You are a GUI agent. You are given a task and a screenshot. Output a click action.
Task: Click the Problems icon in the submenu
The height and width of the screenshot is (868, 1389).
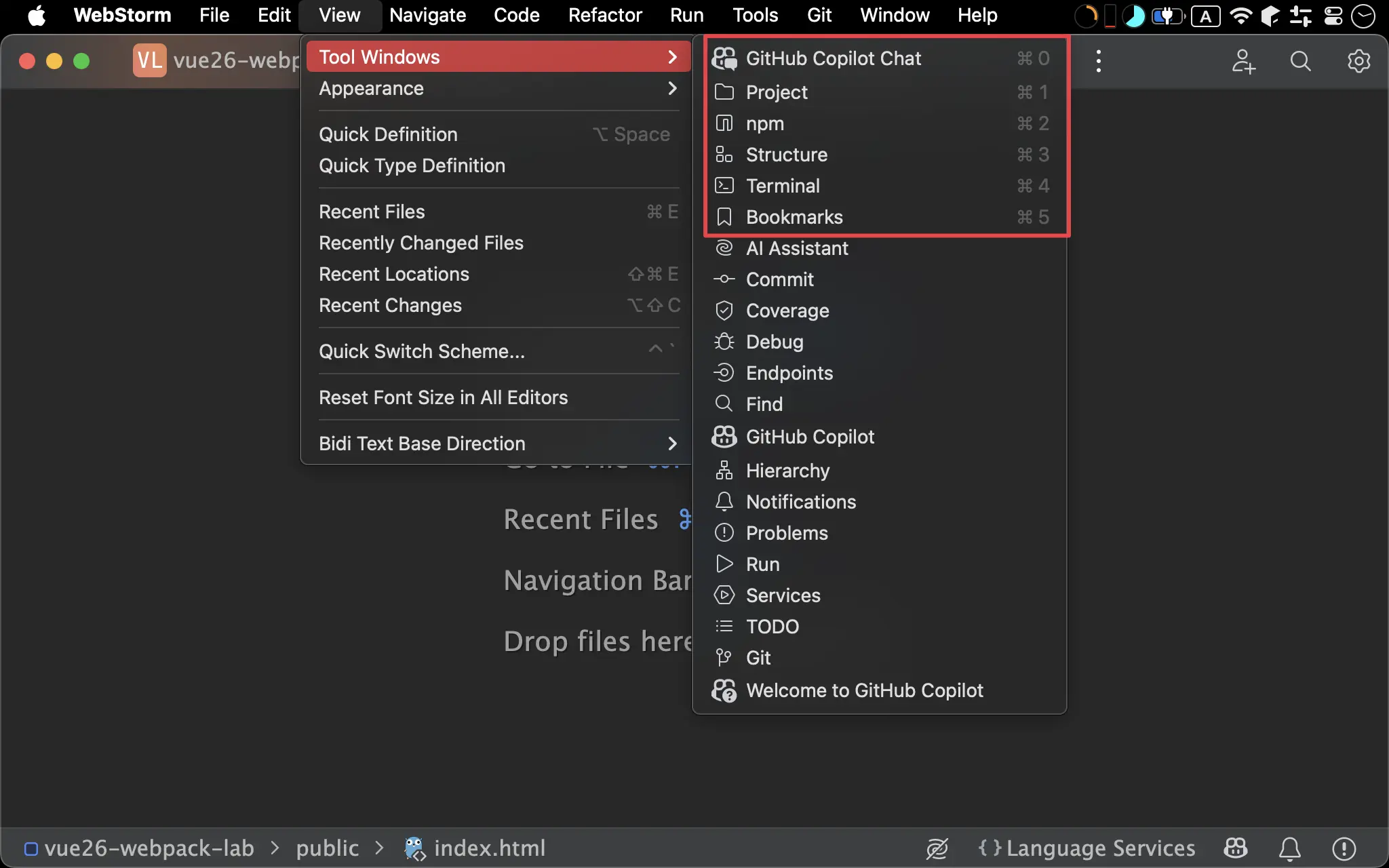point(724,533)
